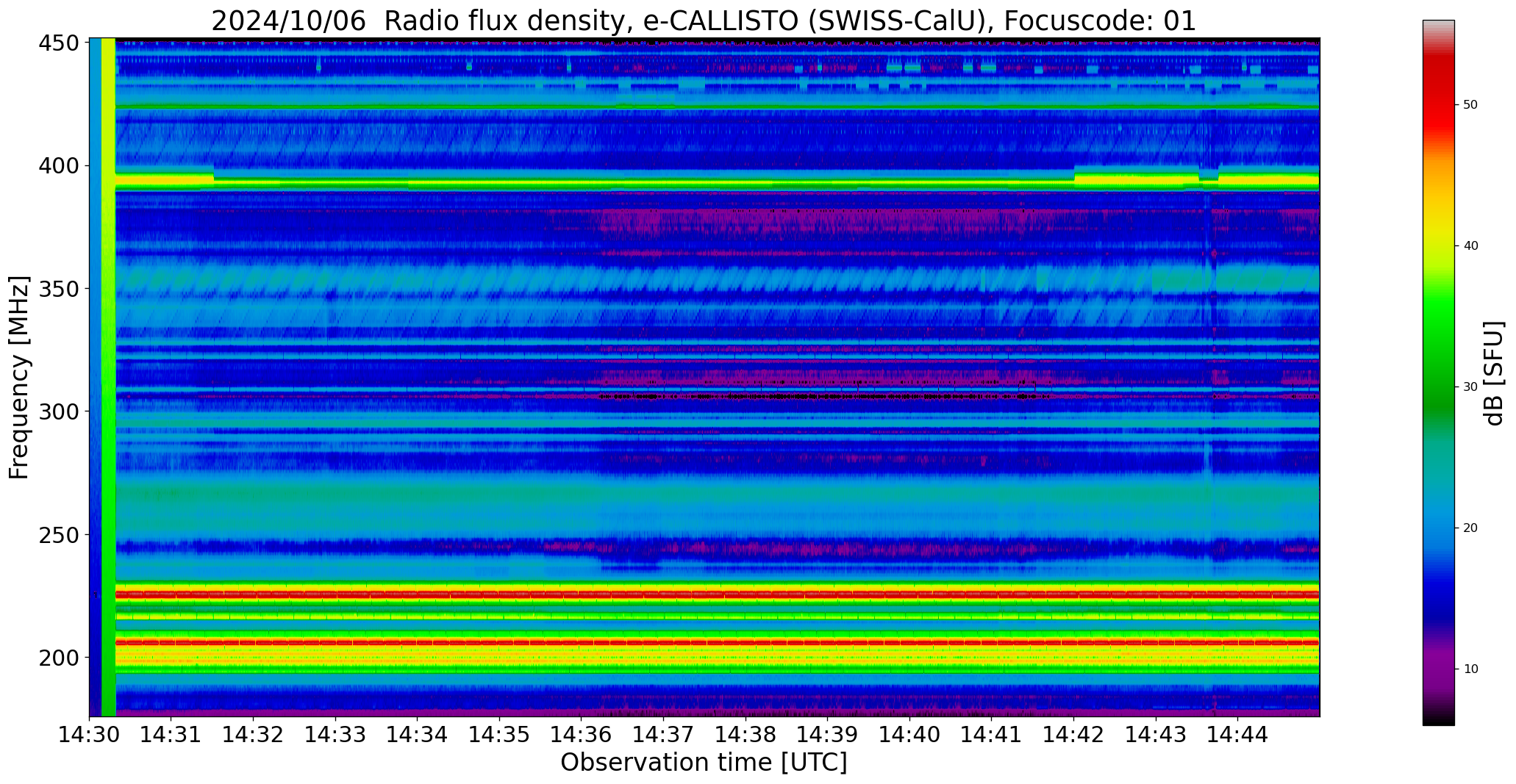Click the 14:43 time tick label
Viewport: 1516px width, 784px height.
[x=1155, y=734]
